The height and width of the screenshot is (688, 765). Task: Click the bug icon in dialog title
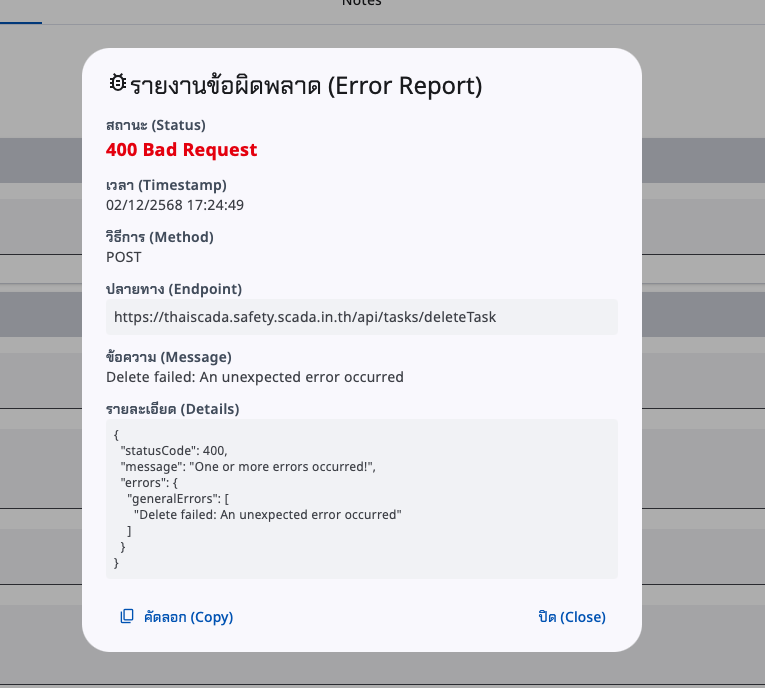118,83
